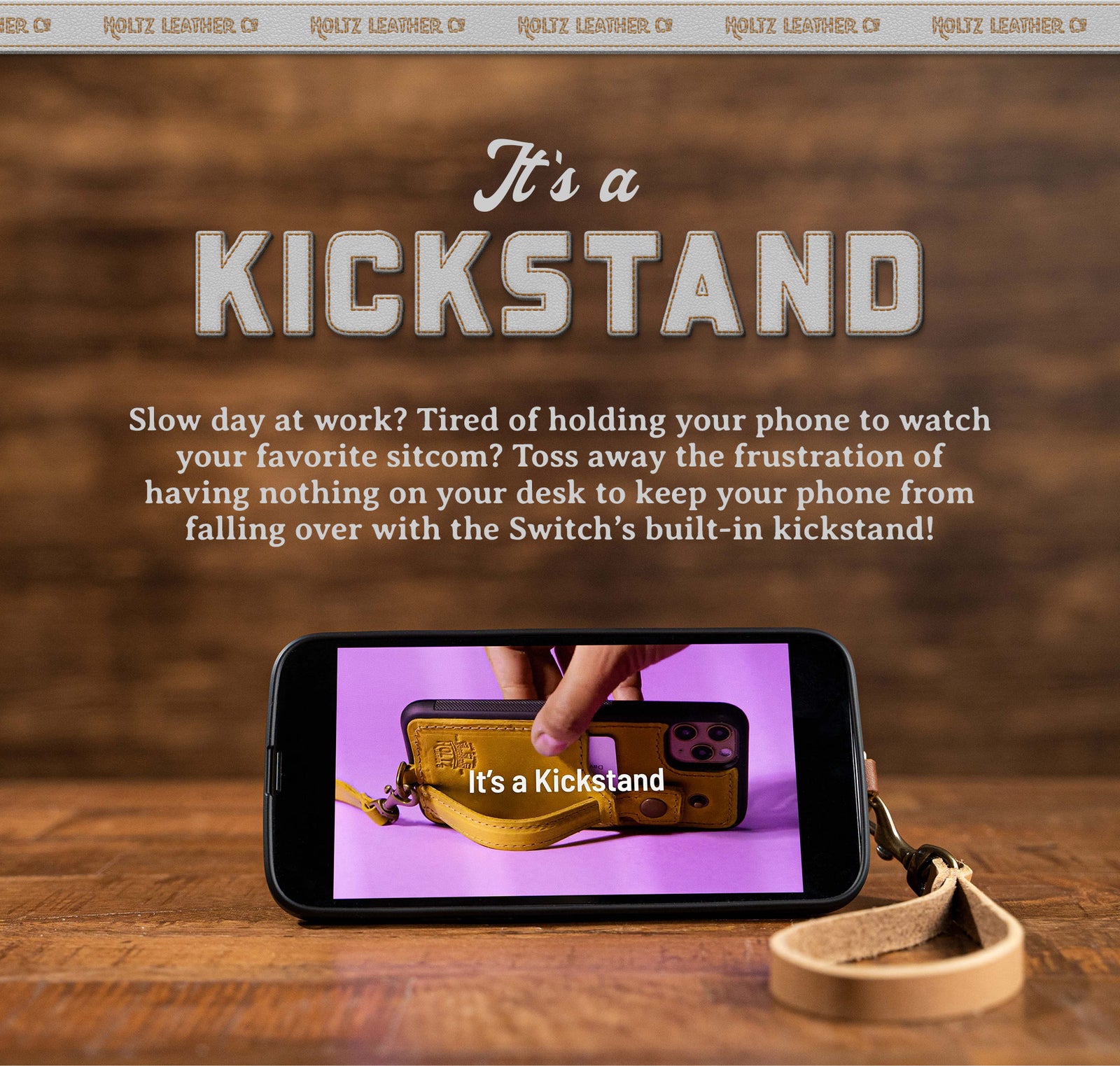The height and width of the screenshot is (1066, 1120).
Task: Click the first full Holtz Leather Co logo
Action: [x=181, y=27]
